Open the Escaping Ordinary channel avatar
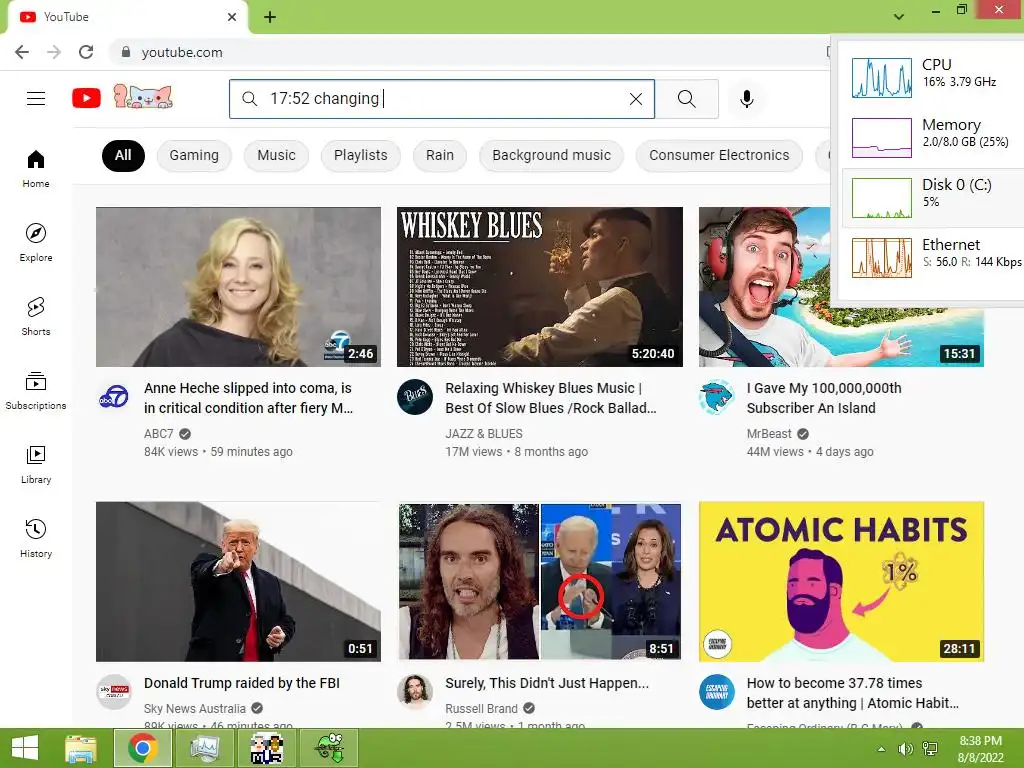 tap(716, 692)
